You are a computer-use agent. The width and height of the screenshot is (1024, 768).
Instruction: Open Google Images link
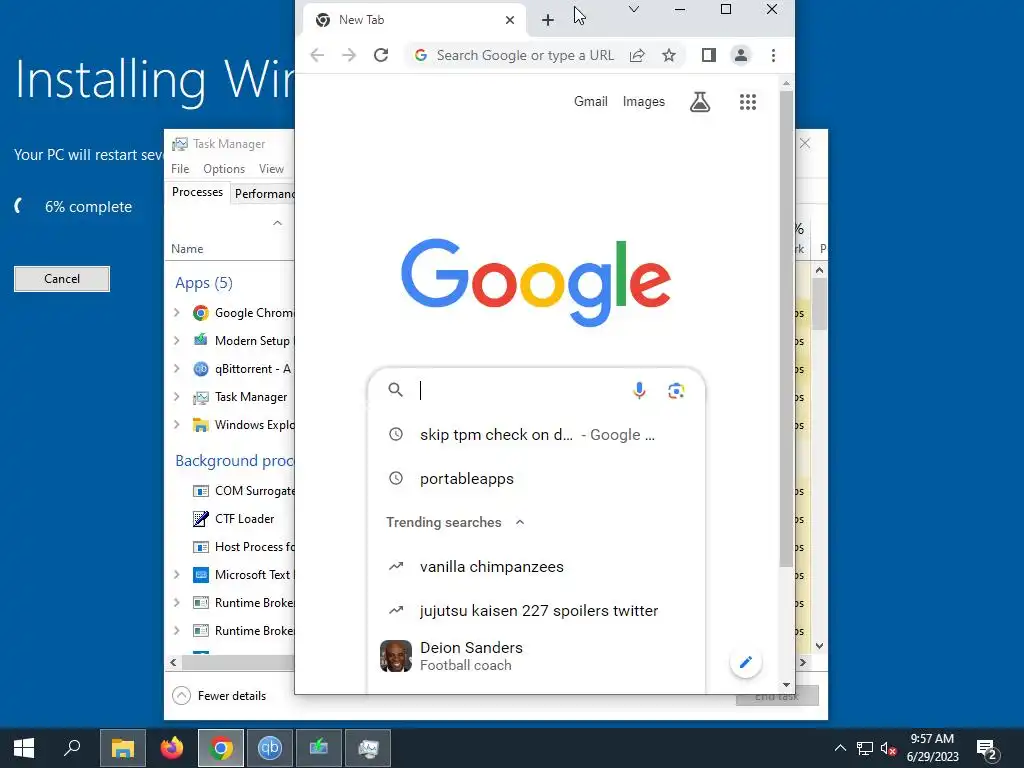coord(644,102)
